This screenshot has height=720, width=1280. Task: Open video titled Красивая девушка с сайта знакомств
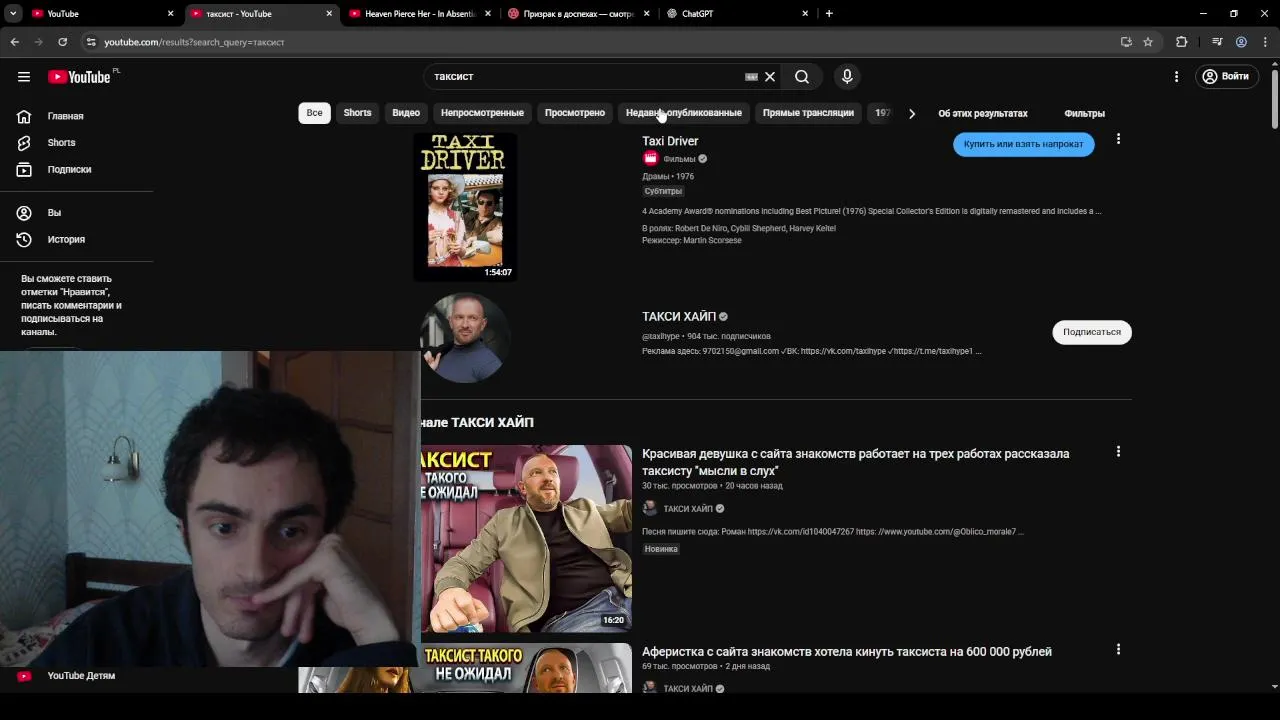pos(855,462)
